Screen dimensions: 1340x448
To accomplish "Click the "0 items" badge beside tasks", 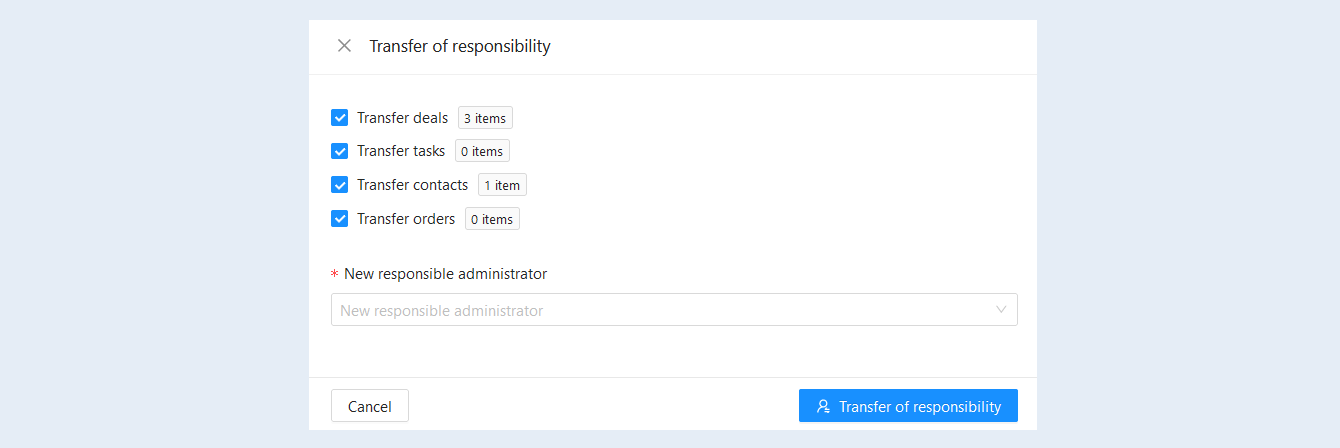I will (482, 151).
